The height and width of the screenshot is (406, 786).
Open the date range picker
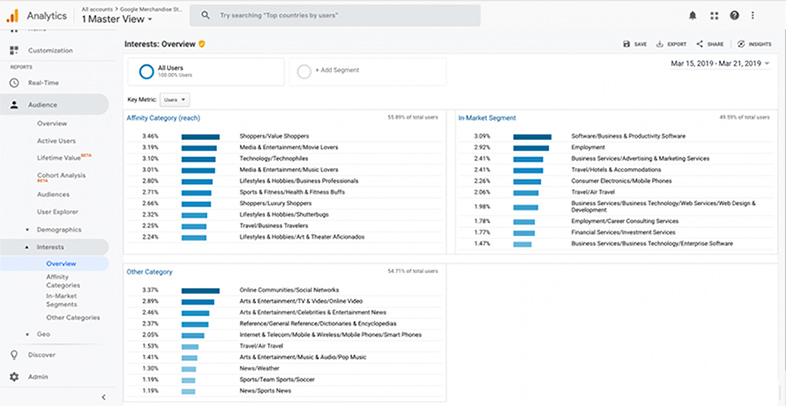tap(715, 64)
